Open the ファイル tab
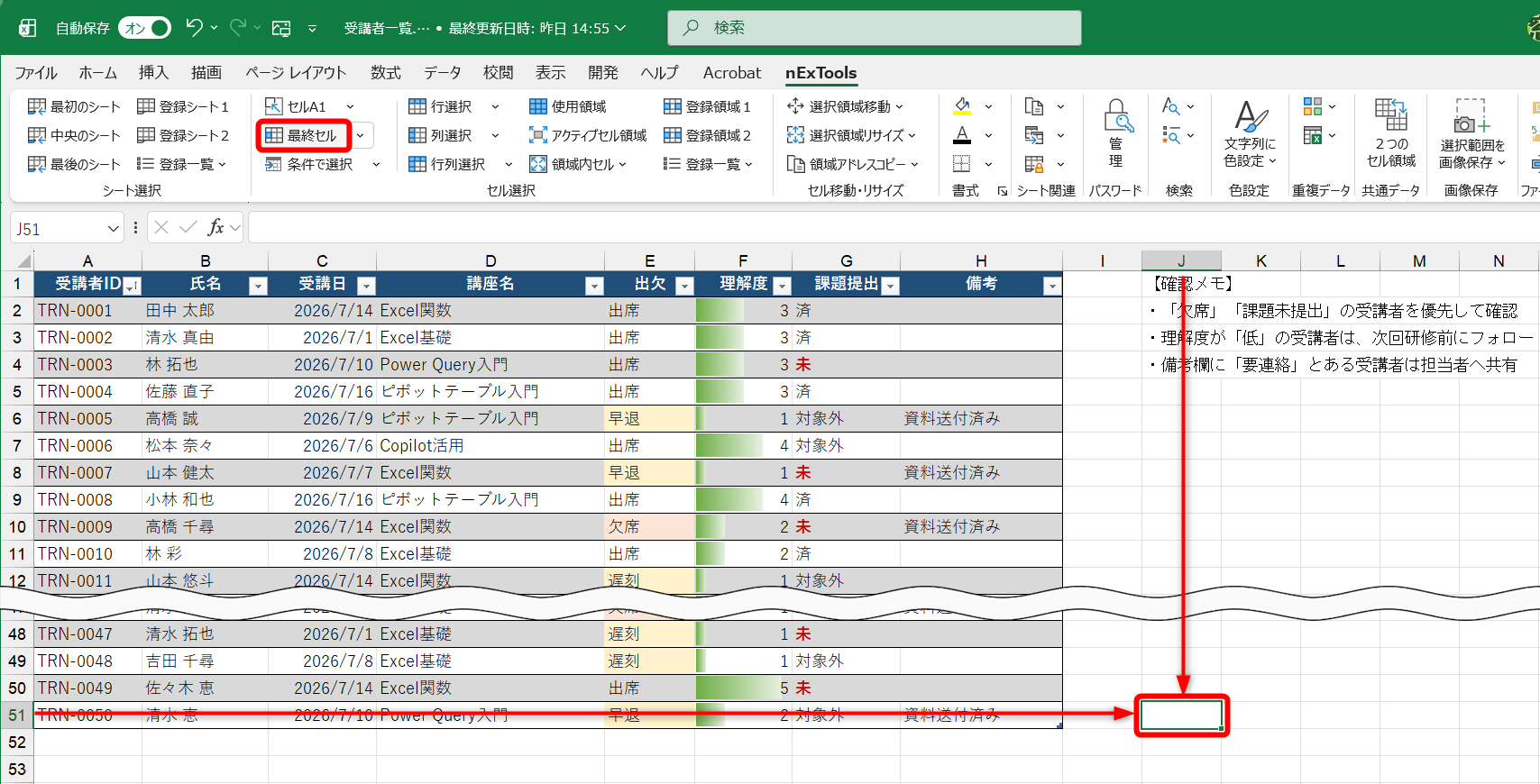This screenshot has width=1540, height=784. click(36, 73)
